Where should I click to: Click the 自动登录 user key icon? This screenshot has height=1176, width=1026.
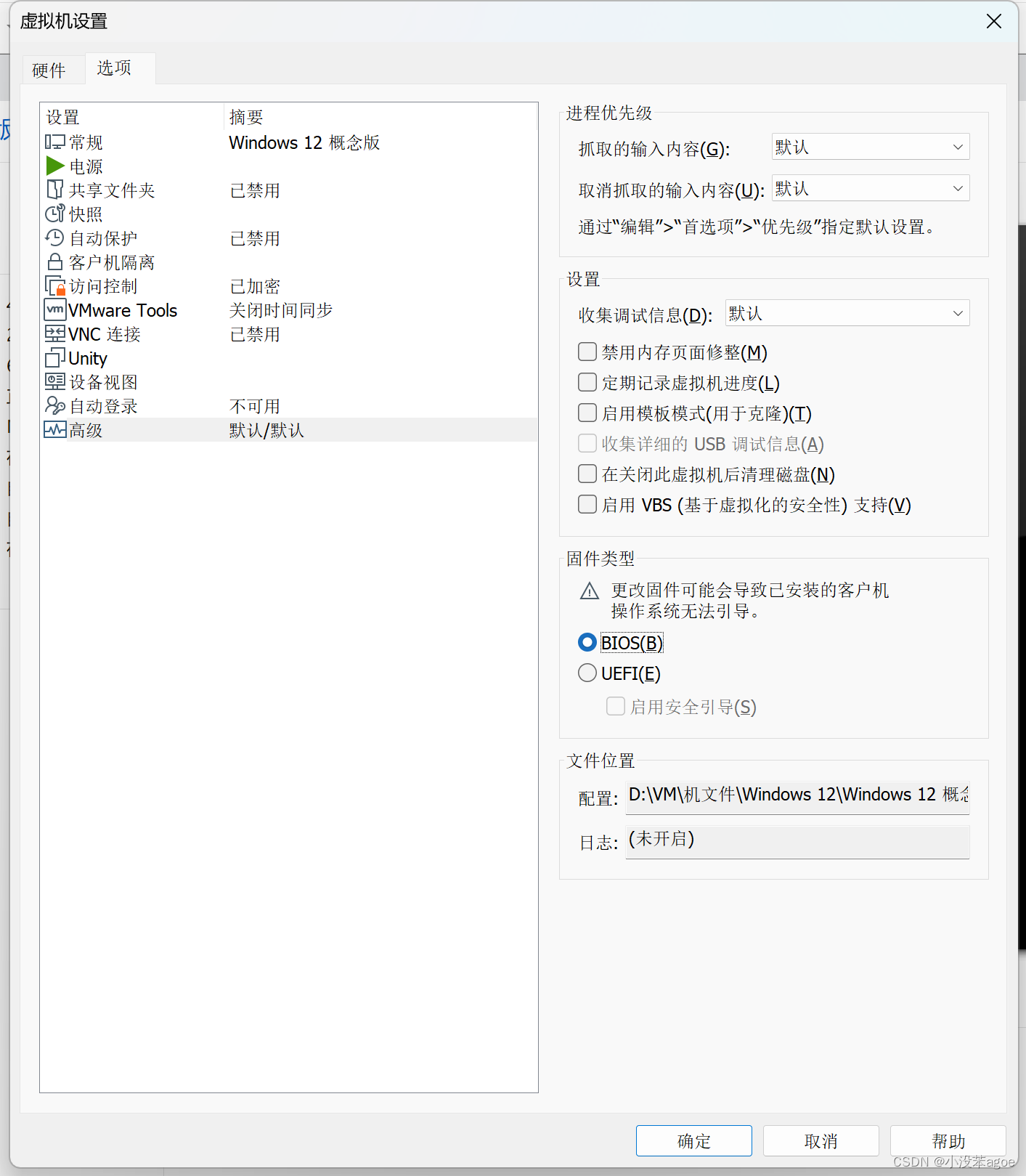click(55, 406)
